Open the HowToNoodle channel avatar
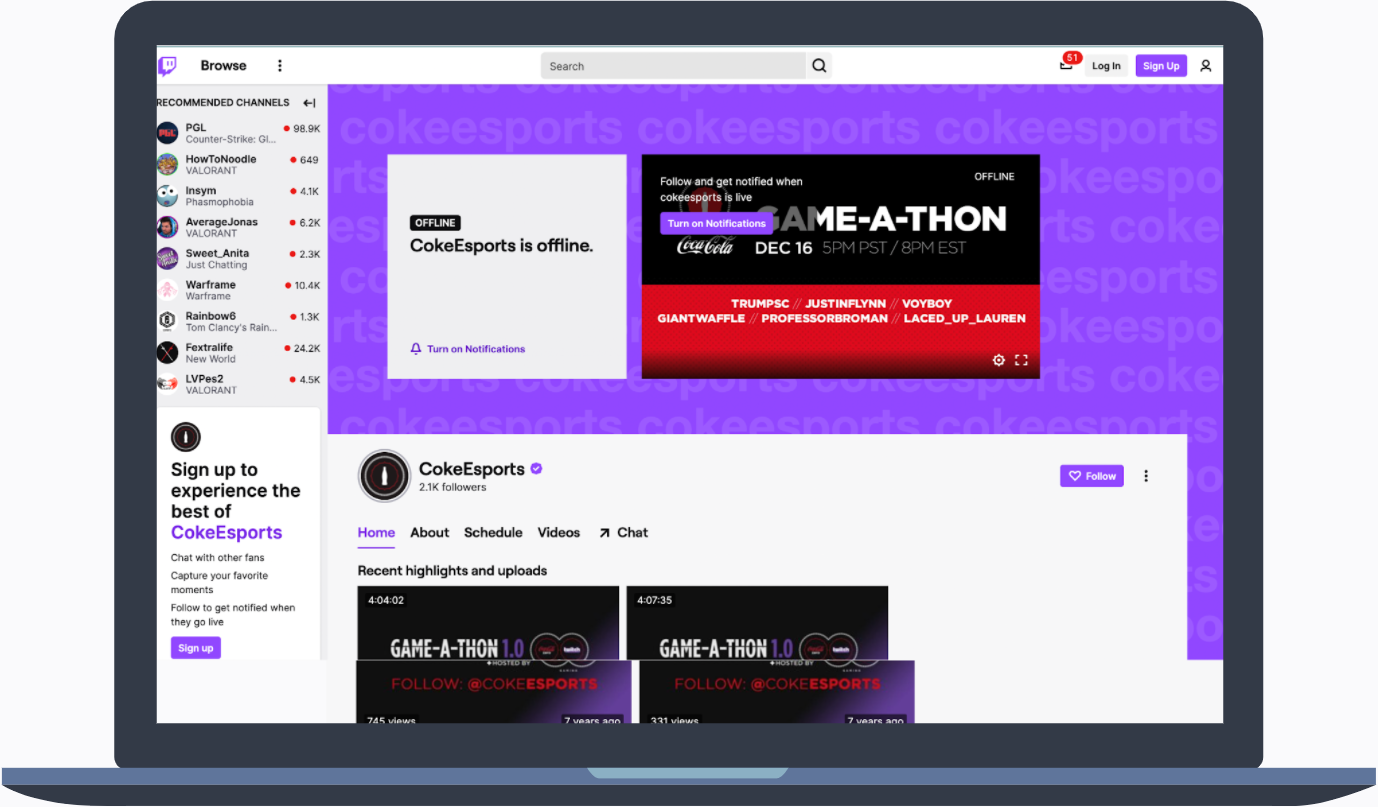This screenshot has height=807, width=1378. [167, 164]
